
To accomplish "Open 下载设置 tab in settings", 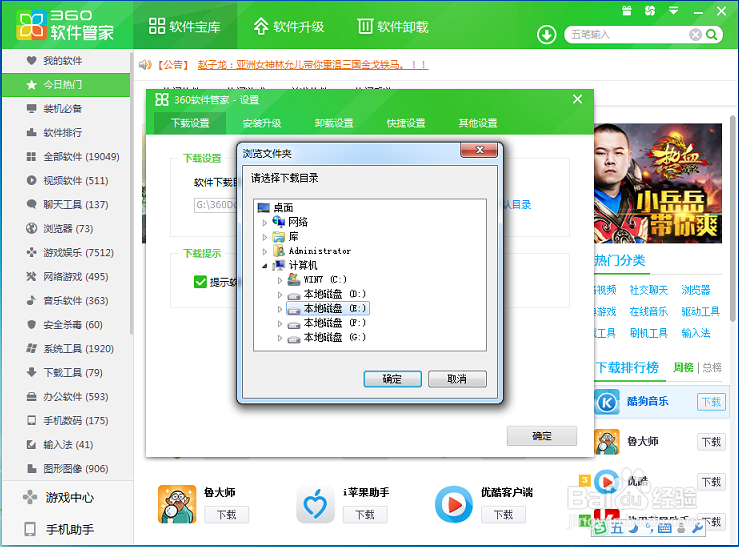I will (x=190, y=123).
